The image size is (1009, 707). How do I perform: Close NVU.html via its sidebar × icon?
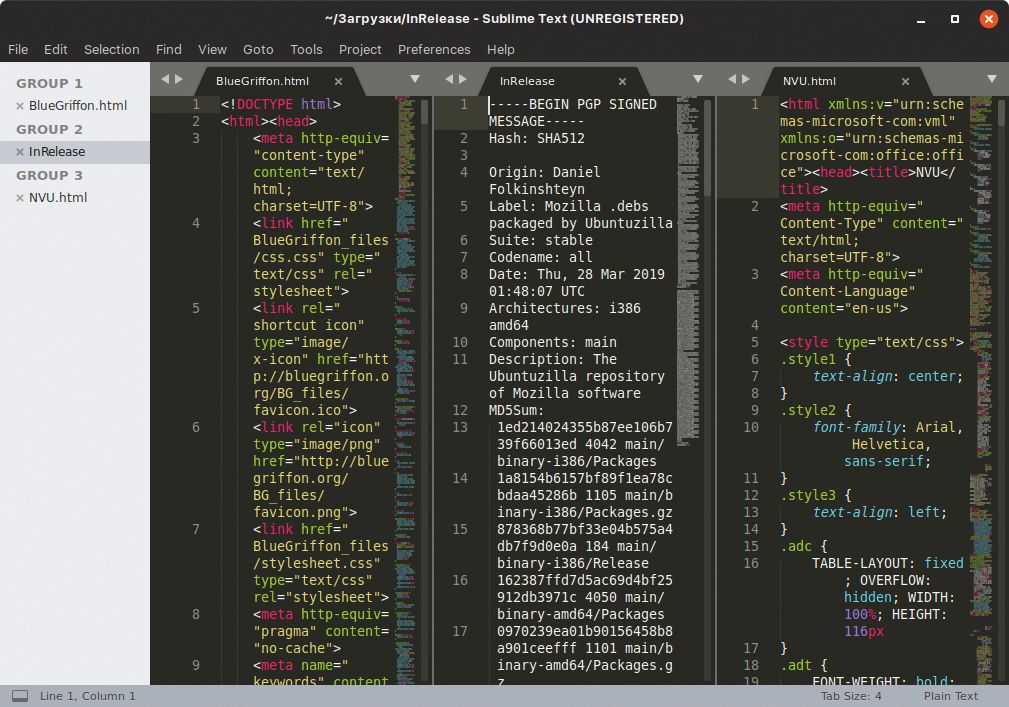coord(19,197)
